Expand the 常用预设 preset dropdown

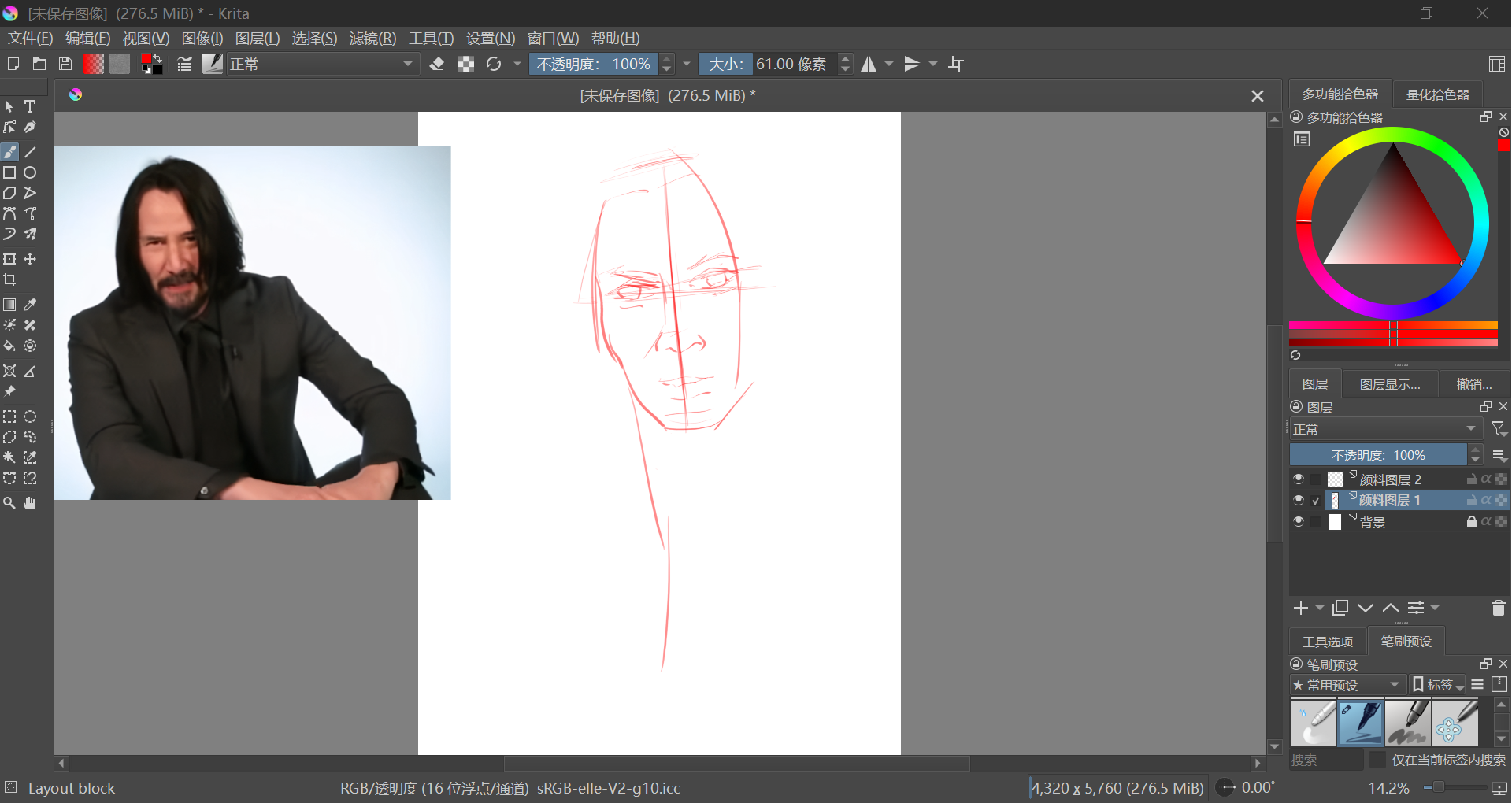1347,685
